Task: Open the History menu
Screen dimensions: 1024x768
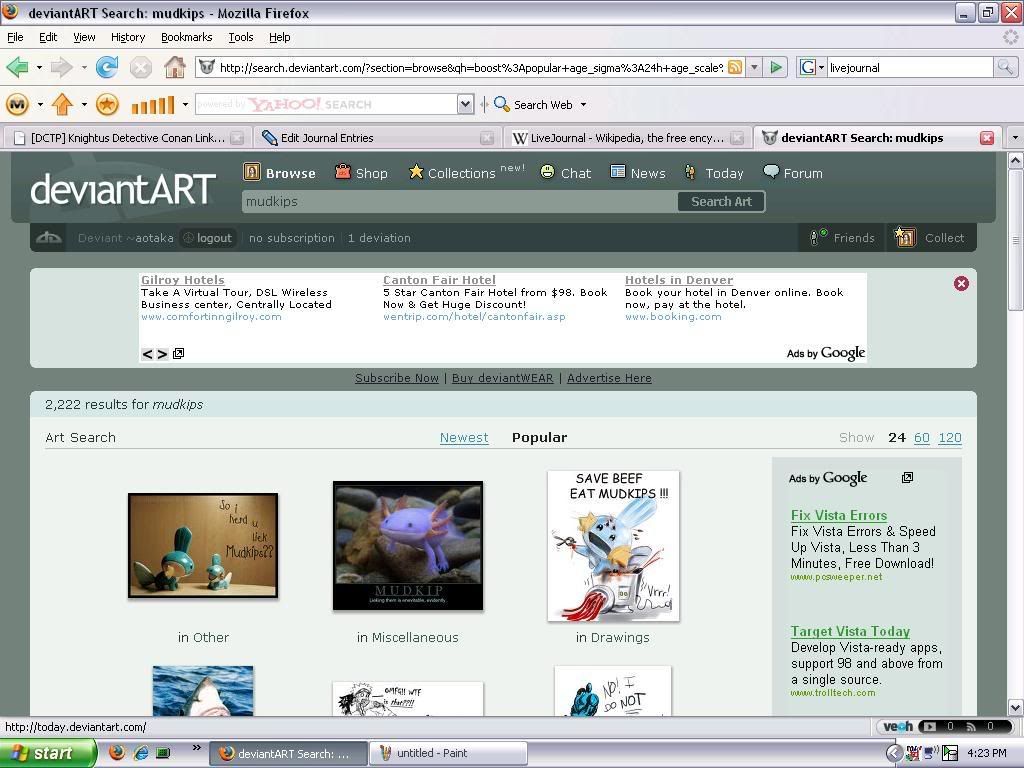Action: [x=128, y=37]
